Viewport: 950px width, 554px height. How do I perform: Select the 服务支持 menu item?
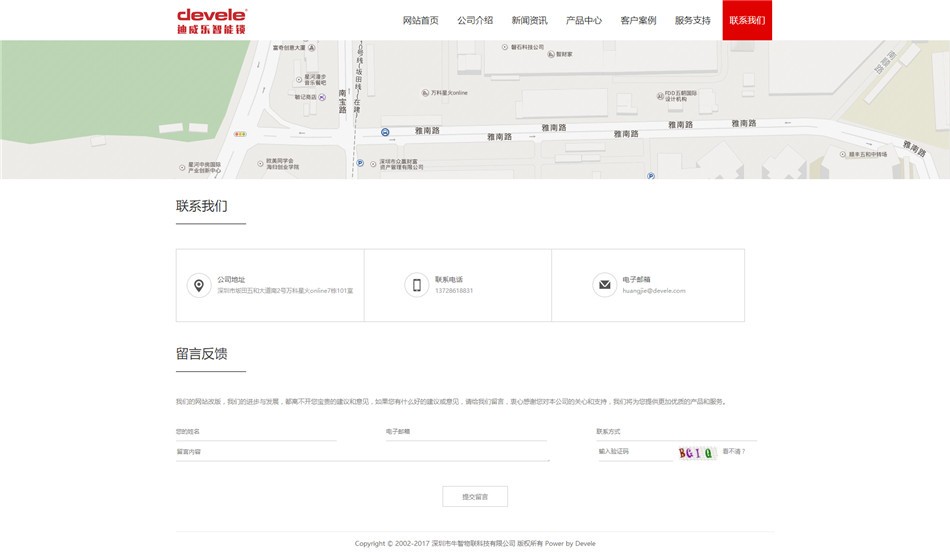[692, 20]
